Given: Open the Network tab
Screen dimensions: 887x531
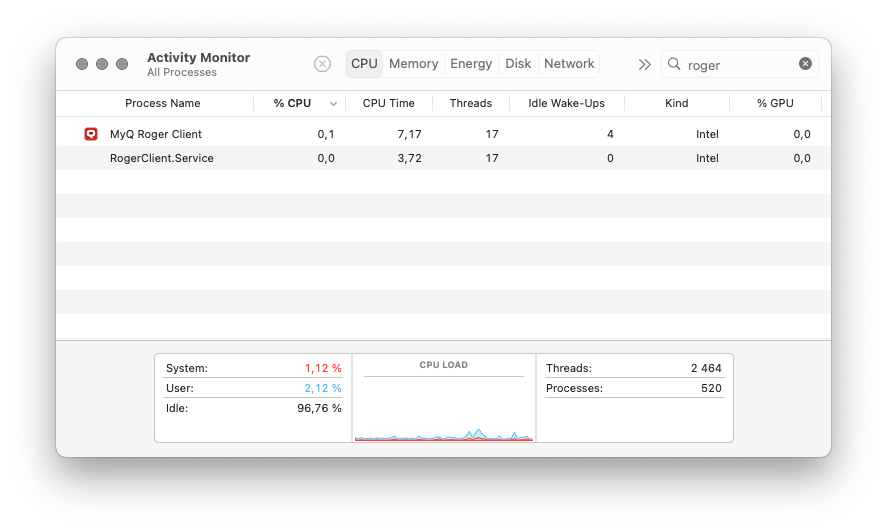Looking at the screenshot, I should coord(569,64).
